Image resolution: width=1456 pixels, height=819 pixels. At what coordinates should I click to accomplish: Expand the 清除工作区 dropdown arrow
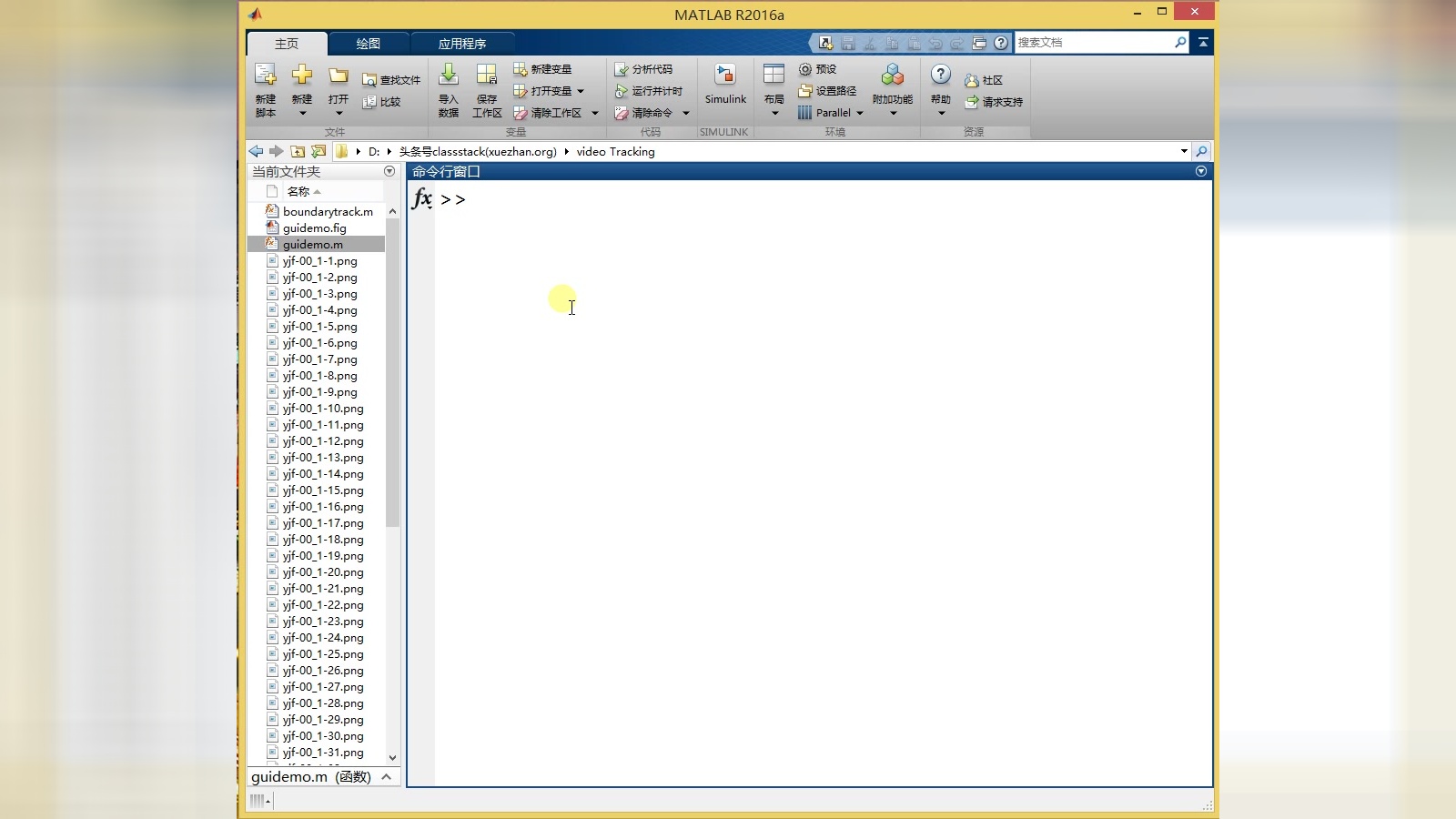[595, 113]
